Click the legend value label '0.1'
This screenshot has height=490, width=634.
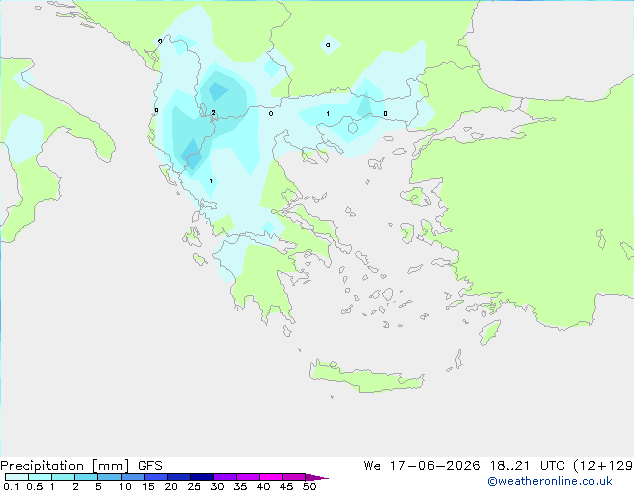tap(11, 486)
